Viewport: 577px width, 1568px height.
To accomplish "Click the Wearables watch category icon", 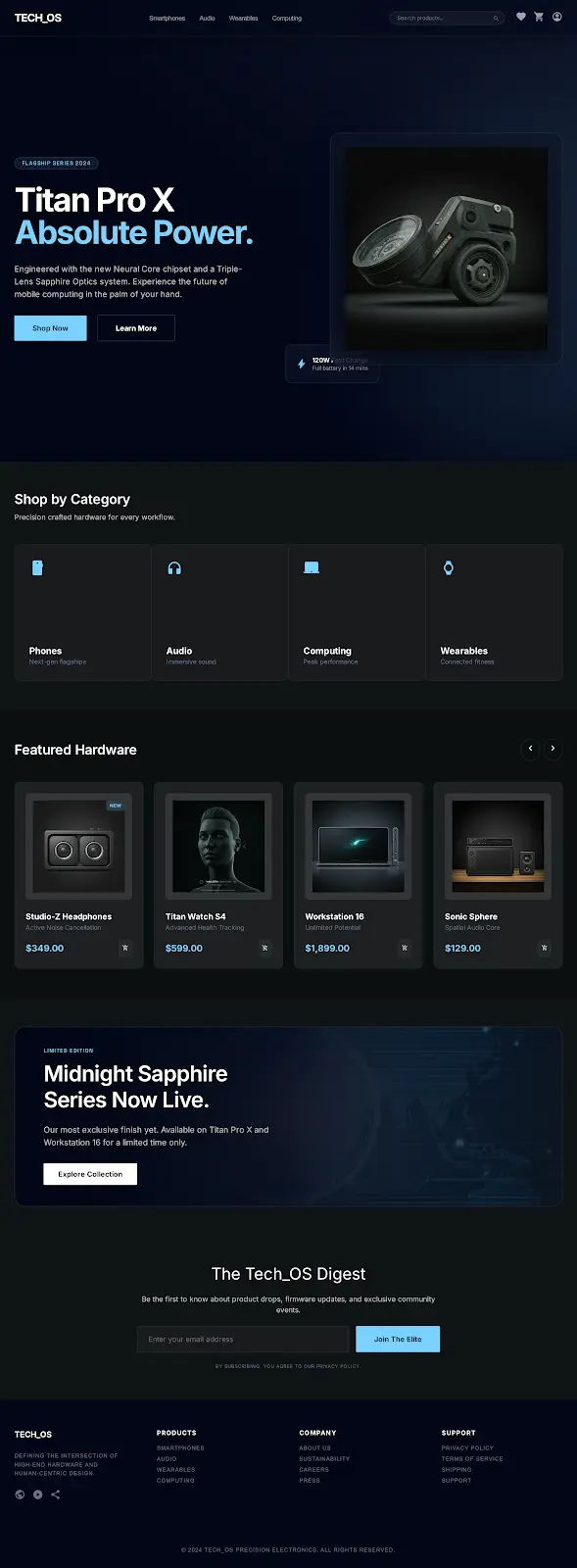I will pos(449,567).
